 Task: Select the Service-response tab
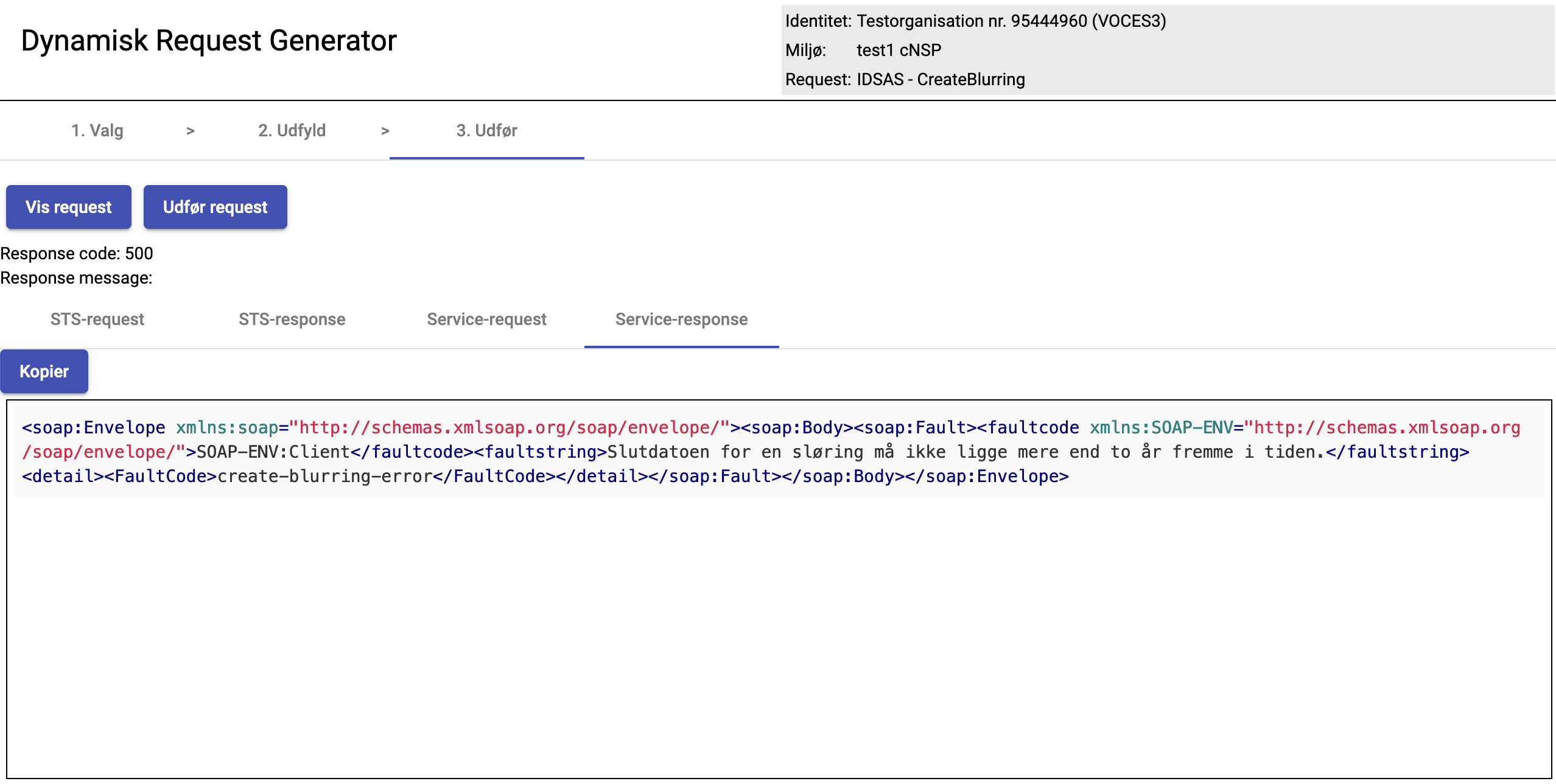point(682,319)
